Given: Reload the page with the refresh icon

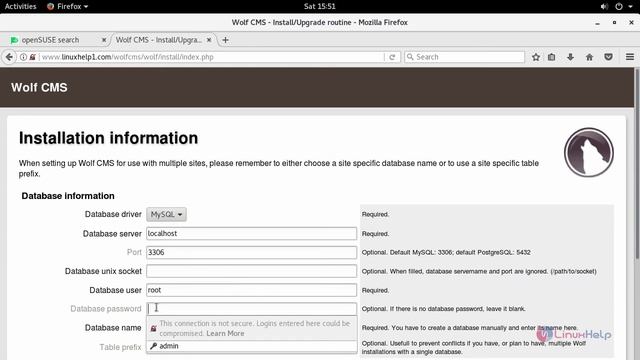Looking at the screenshot, I should pos(392,57).
